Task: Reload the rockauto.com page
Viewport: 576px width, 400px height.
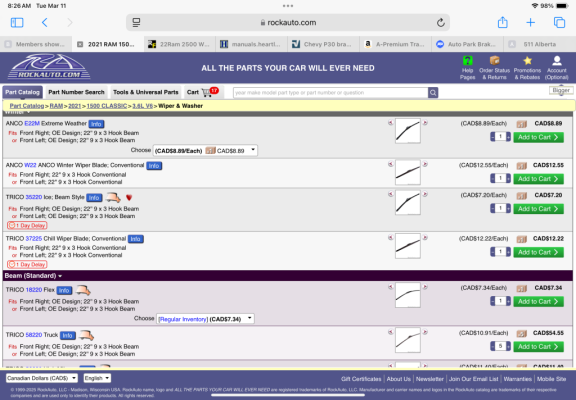Action: [440, 23]
